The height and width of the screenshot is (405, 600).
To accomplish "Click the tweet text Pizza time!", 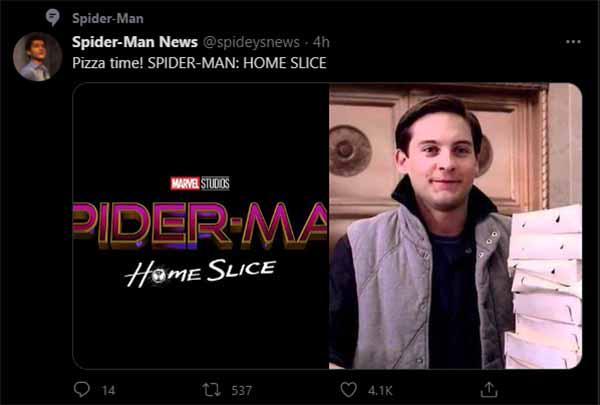I will [x=108, y=63].
